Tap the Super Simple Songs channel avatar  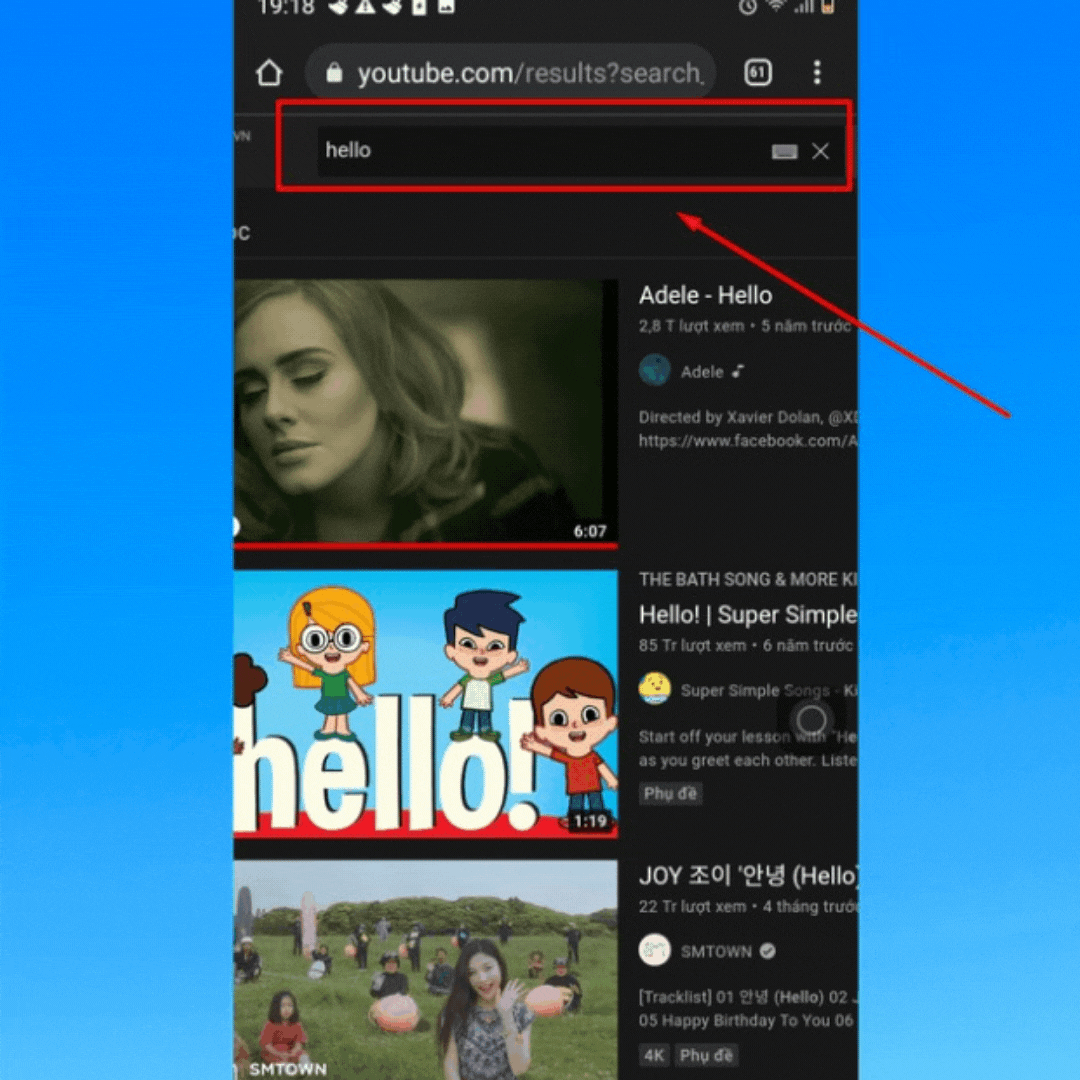pos(654,689)
